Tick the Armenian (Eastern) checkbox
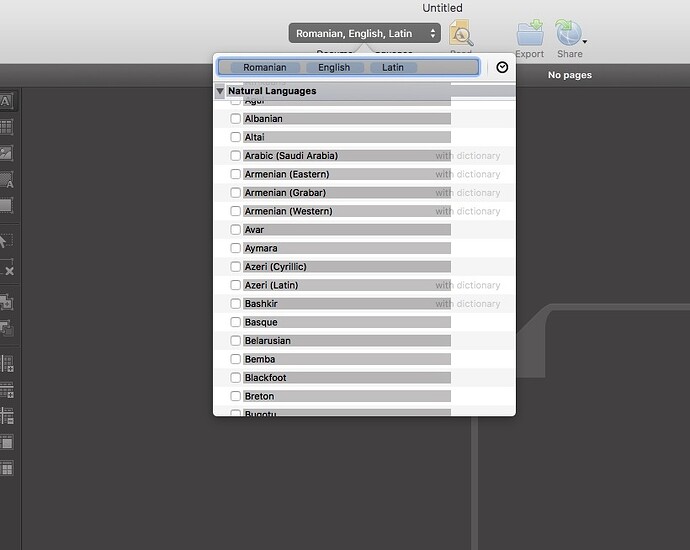The image size is (690, 550). (x=236, y=175)
